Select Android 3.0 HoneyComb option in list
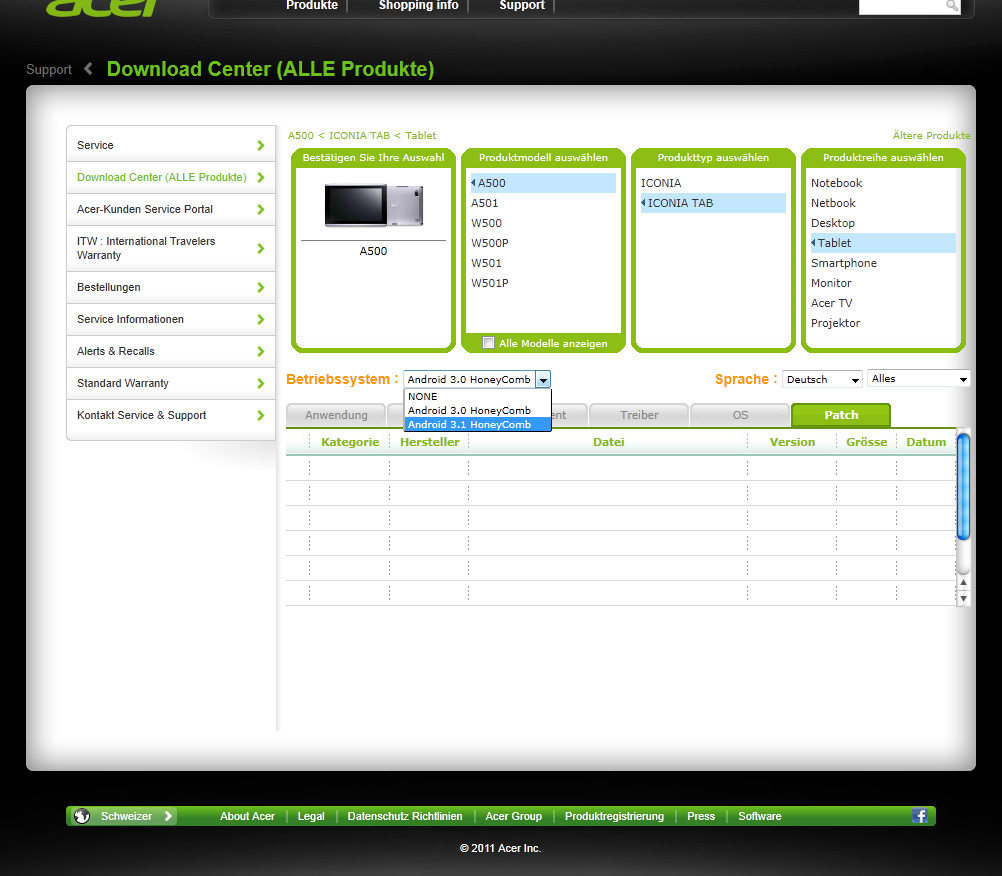Image resolution: width=1002 pixels, height=876 pixels. pos(477,410)
